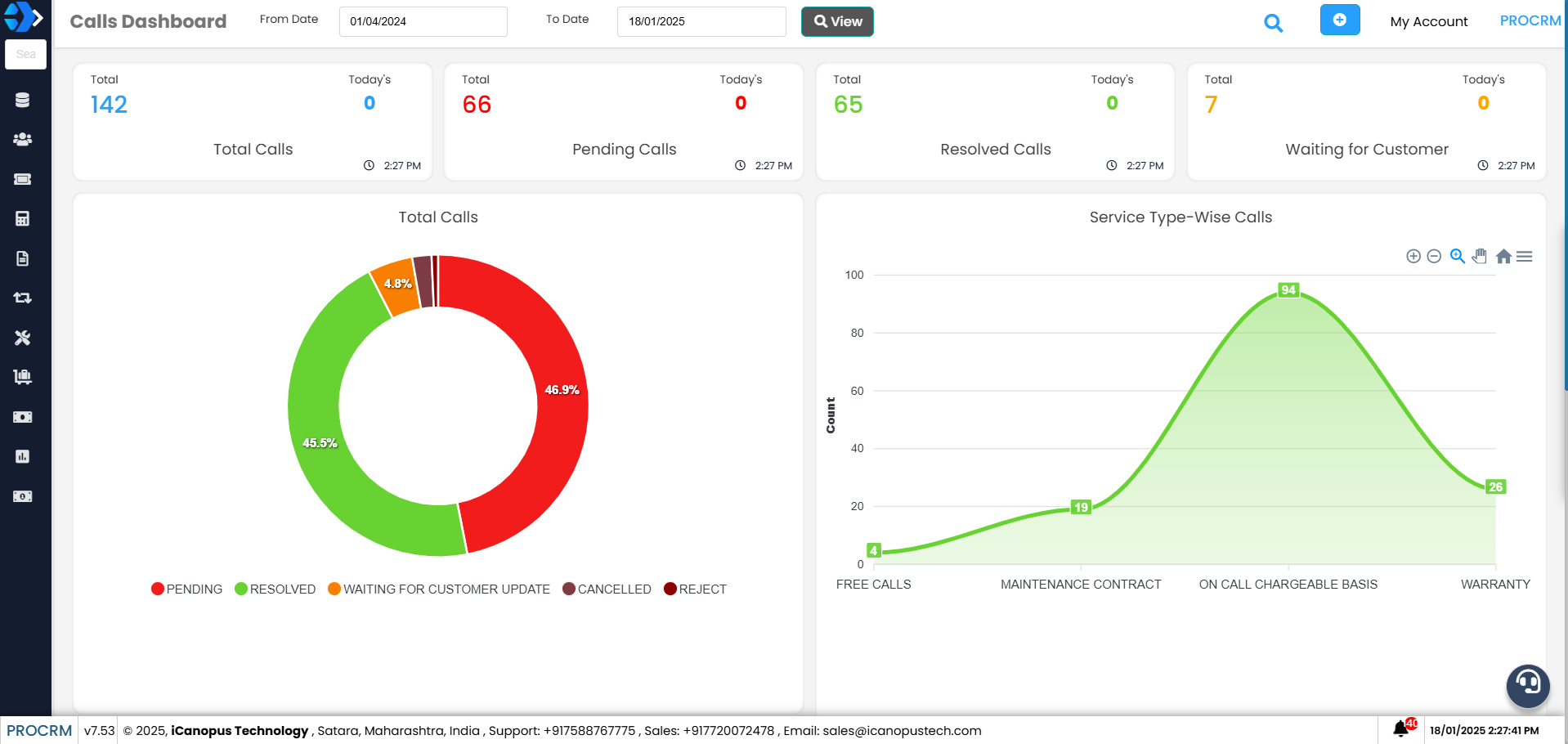Image resolution: width=1568 pixels, height=744 pixels.
Task: Click the View button
Action: 837,22
